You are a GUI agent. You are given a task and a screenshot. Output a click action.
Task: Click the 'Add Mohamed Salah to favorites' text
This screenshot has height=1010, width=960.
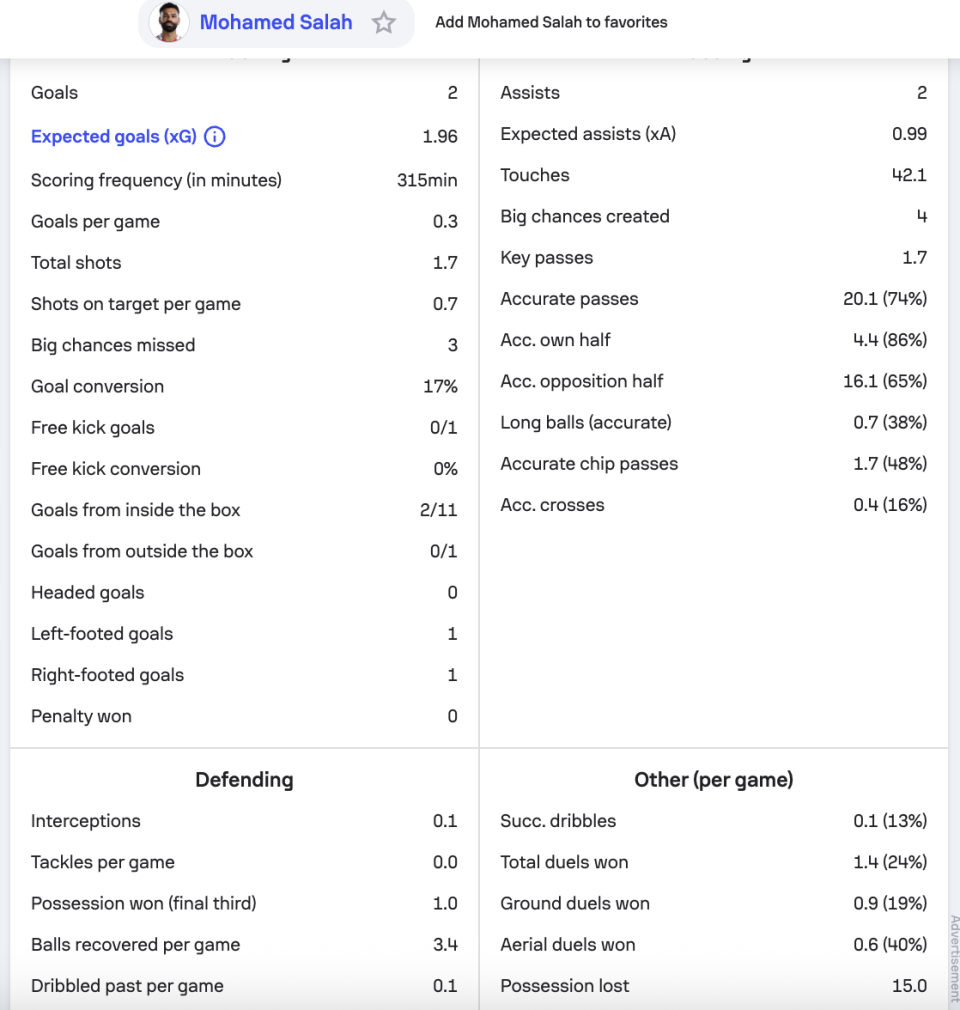(551, 22)
